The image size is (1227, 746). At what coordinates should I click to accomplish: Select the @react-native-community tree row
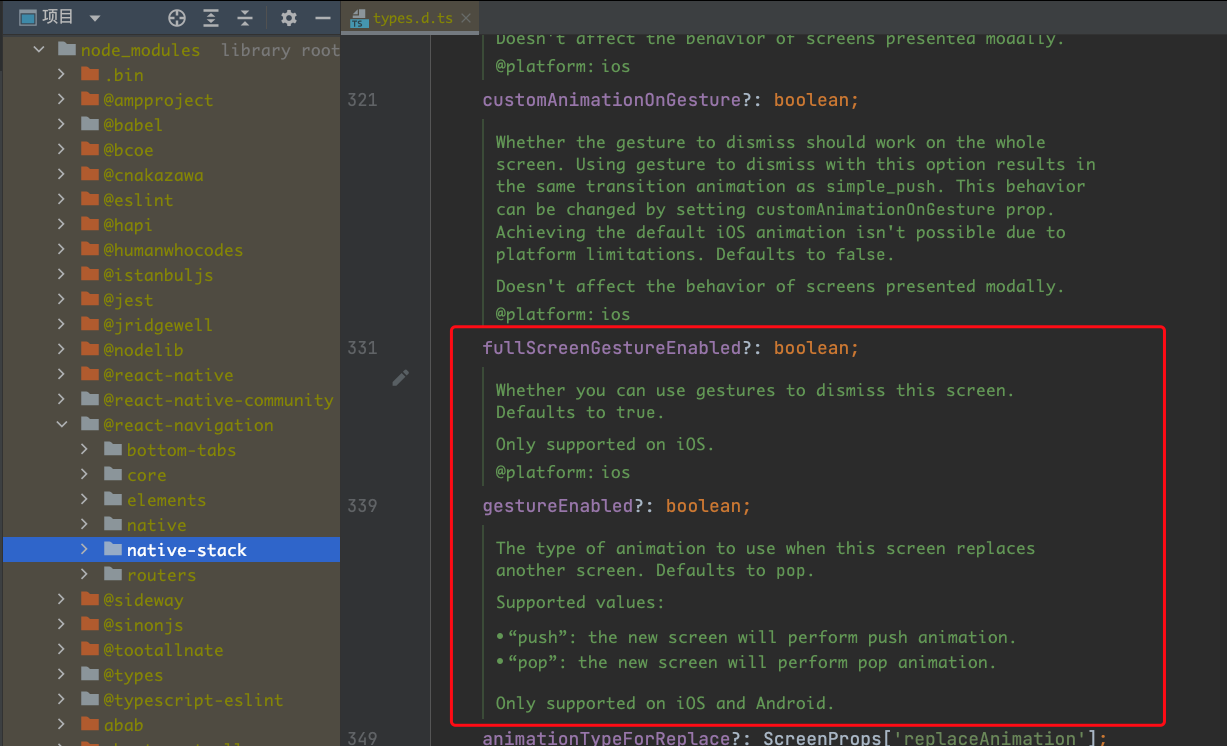click(x=170, y=400)
